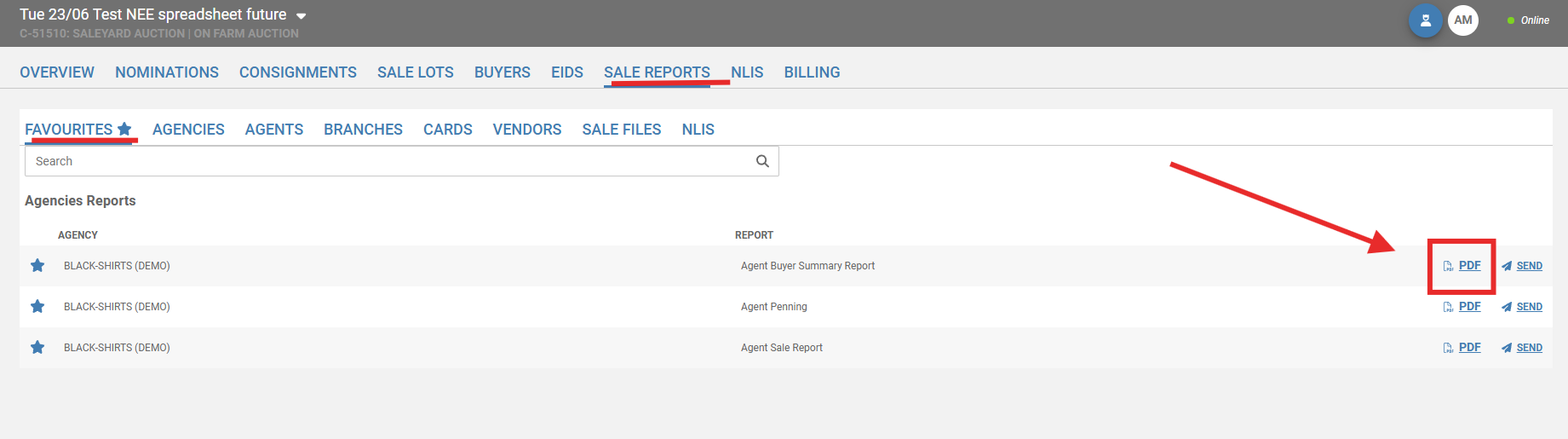Open the Consignments tab

pyautogui.click(x=297, y=72)
